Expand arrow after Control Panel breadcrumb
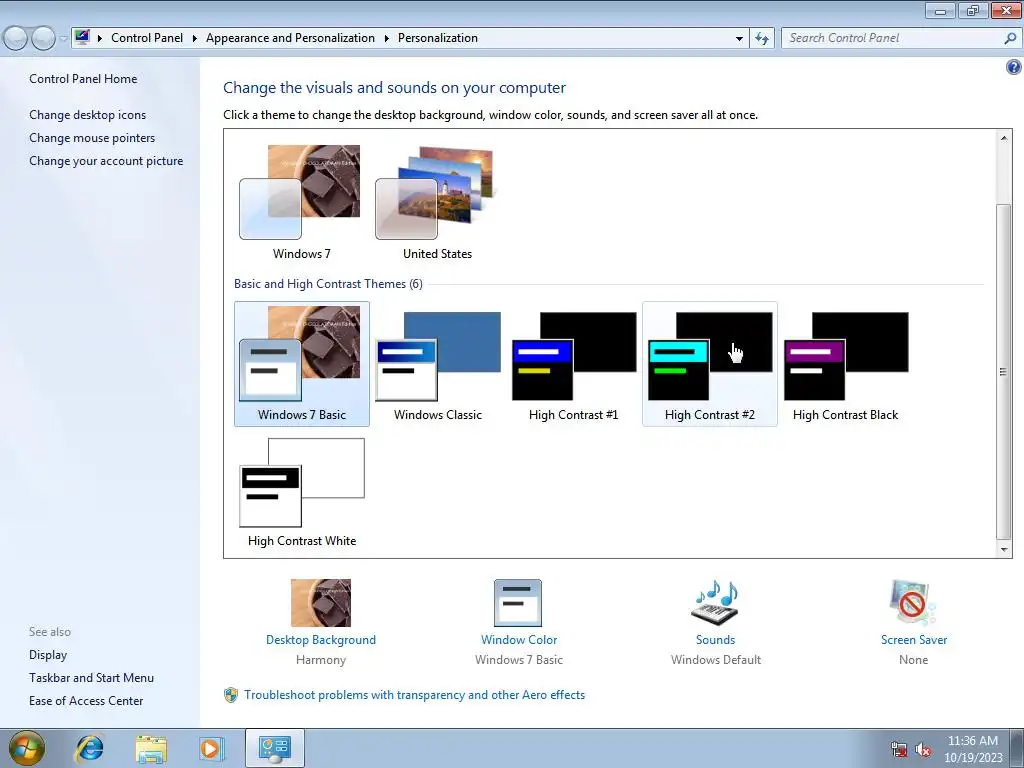The height and width of the screenshot is (768, 1024). 194,39
